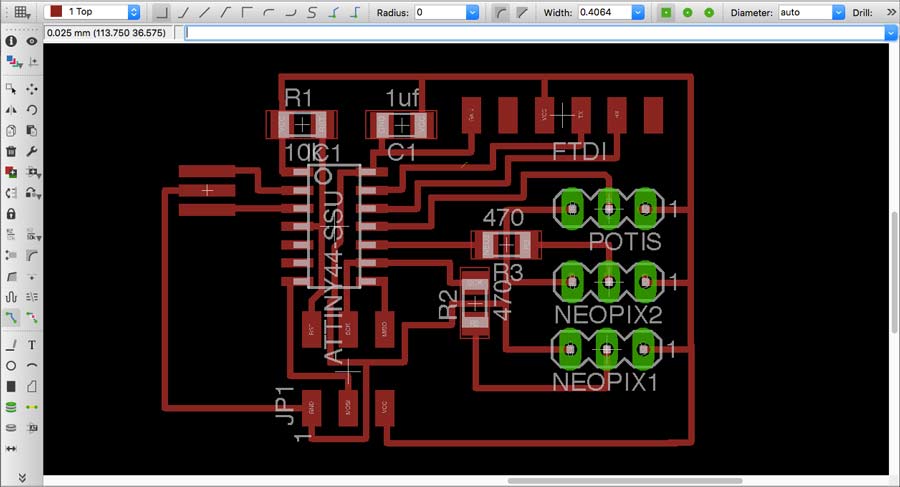Expand the Radius dropdown

(472, 12)
